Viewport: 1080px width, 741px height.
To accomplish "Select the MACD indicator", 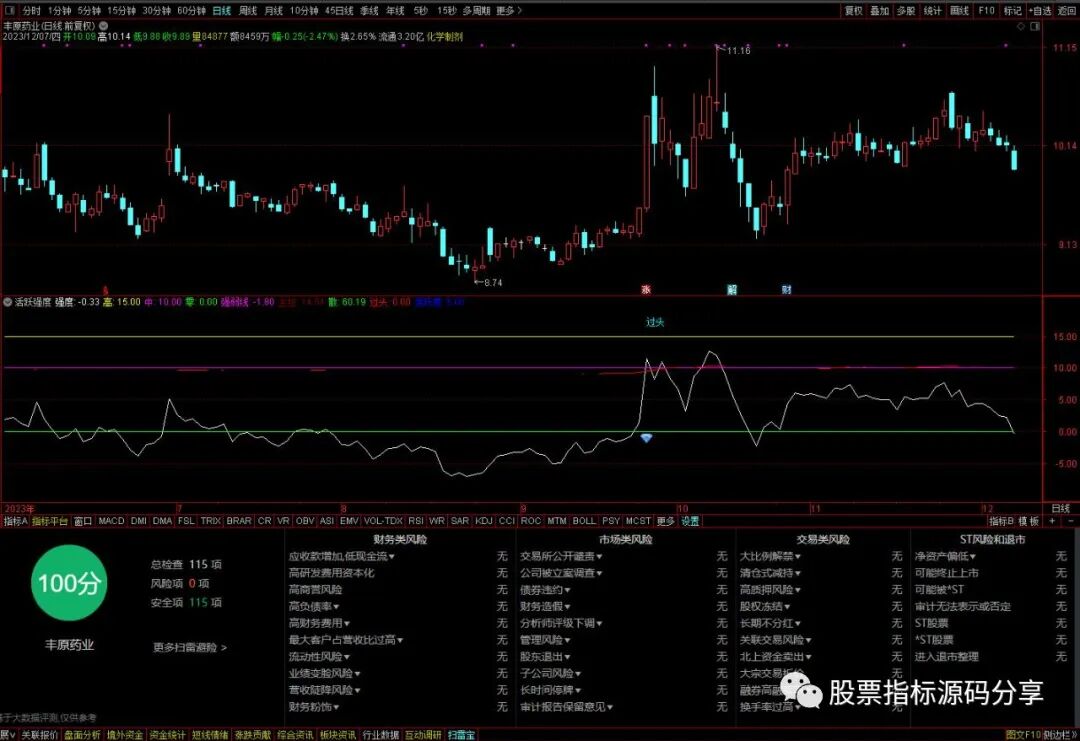I will (111, 521).
